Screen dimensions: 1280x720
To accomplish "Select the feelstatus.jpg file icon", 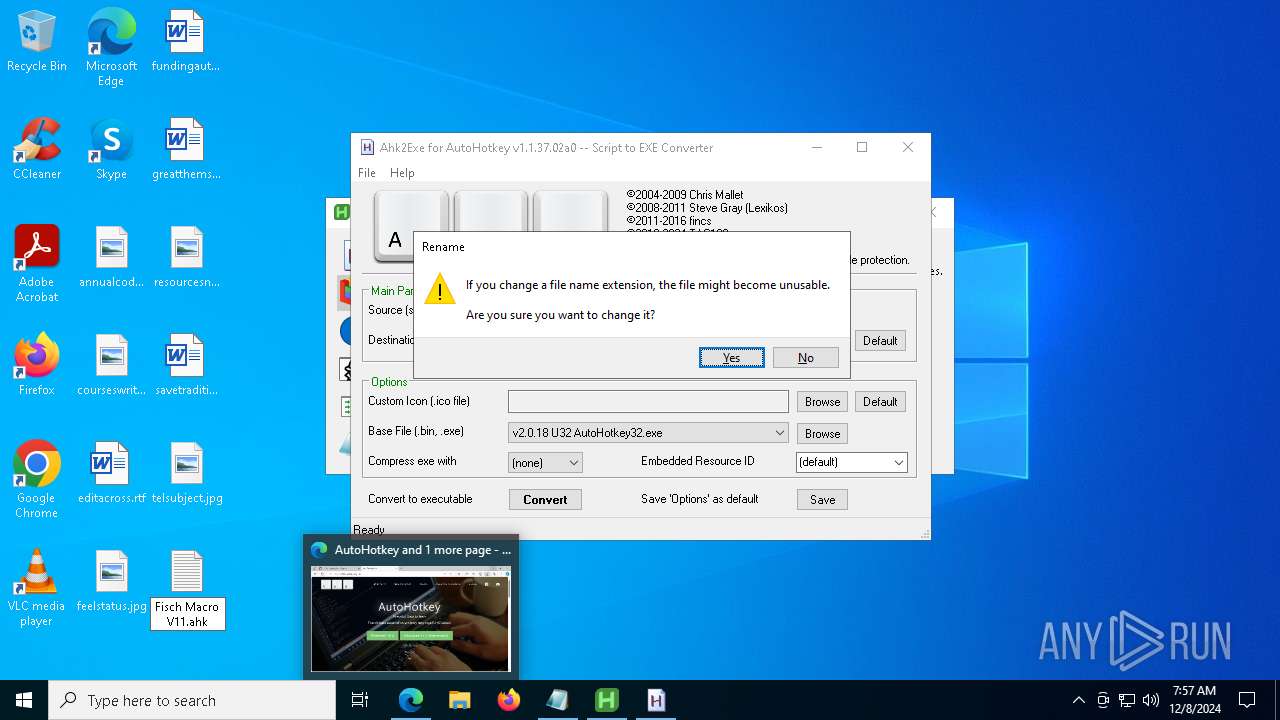I will 111,582.
